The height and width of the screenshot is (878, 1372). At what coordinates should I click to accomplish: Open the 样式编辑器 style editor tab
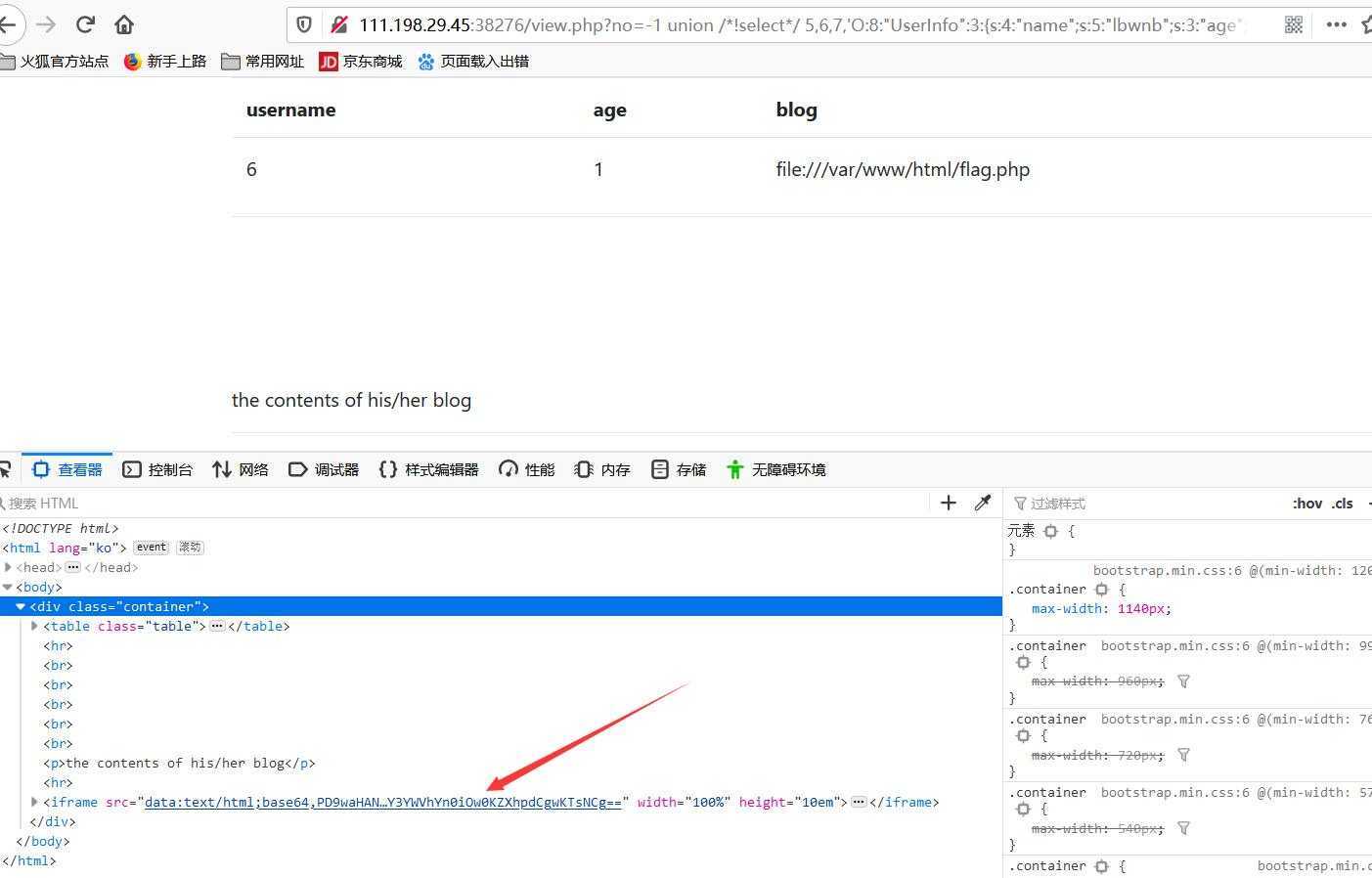pos(428,469)
